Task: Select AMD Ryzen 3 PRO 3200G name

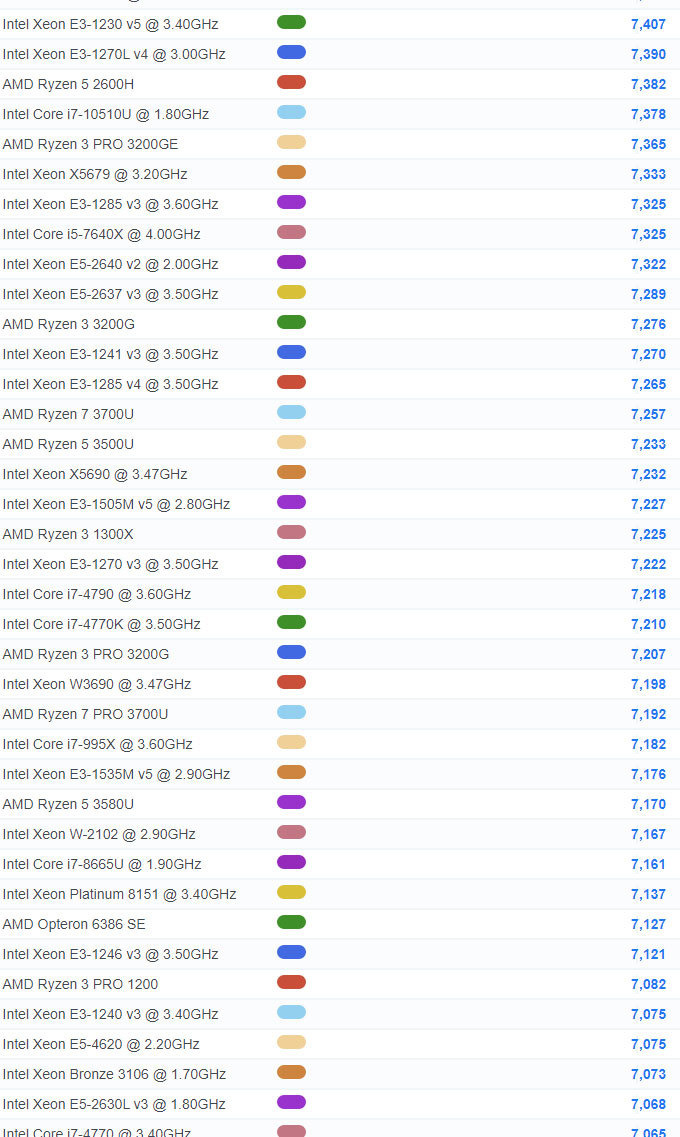Action: (86, 654)
